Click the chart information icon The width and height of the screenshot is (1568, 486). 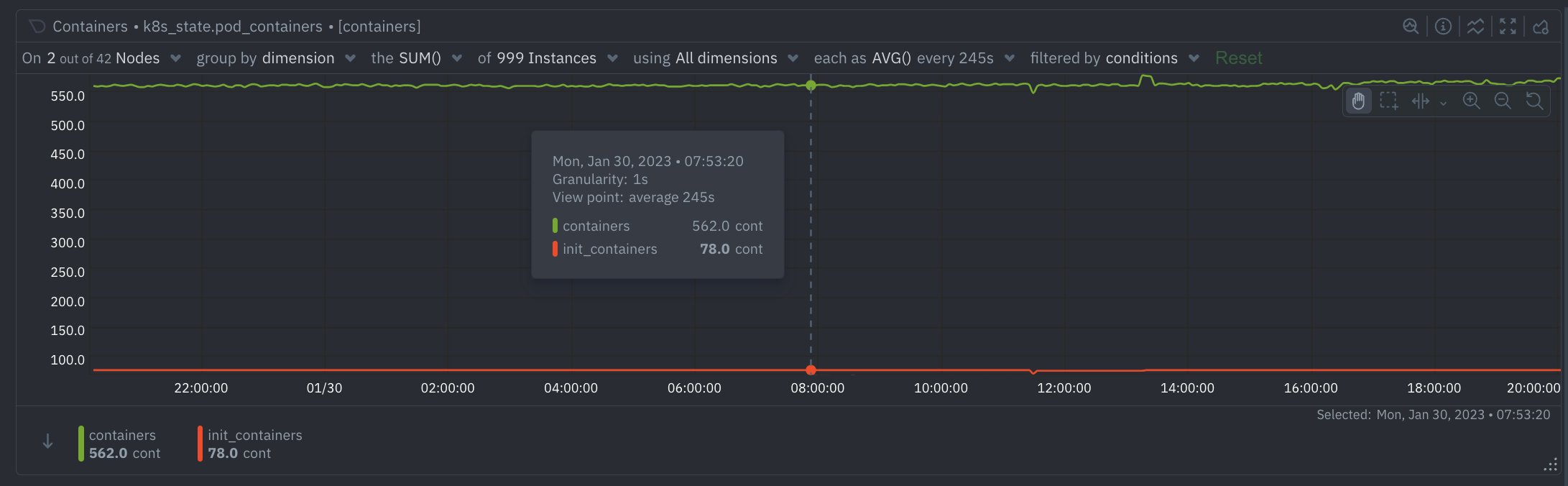click(x=1442, y=27)
